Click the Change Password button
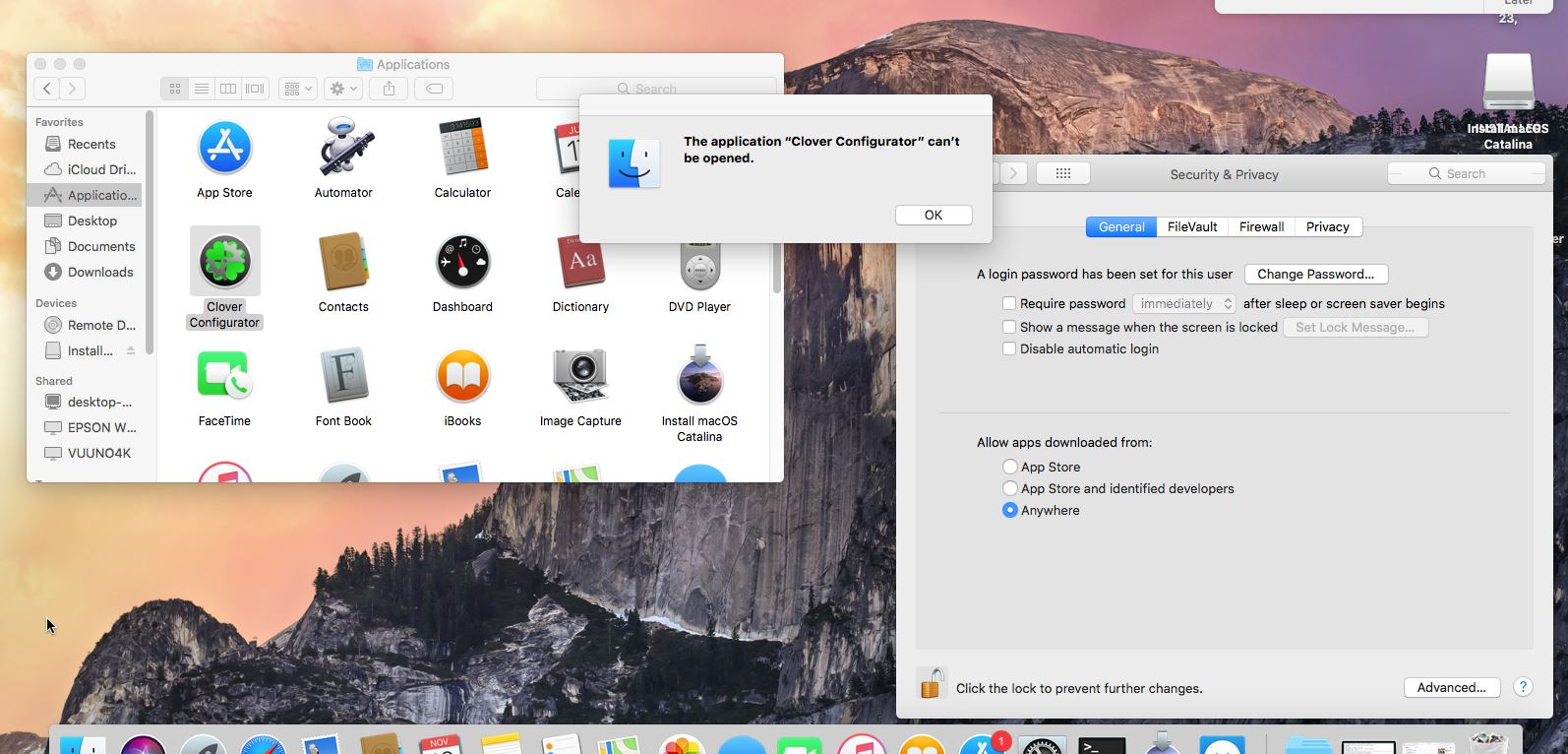 pos(1315,274)
